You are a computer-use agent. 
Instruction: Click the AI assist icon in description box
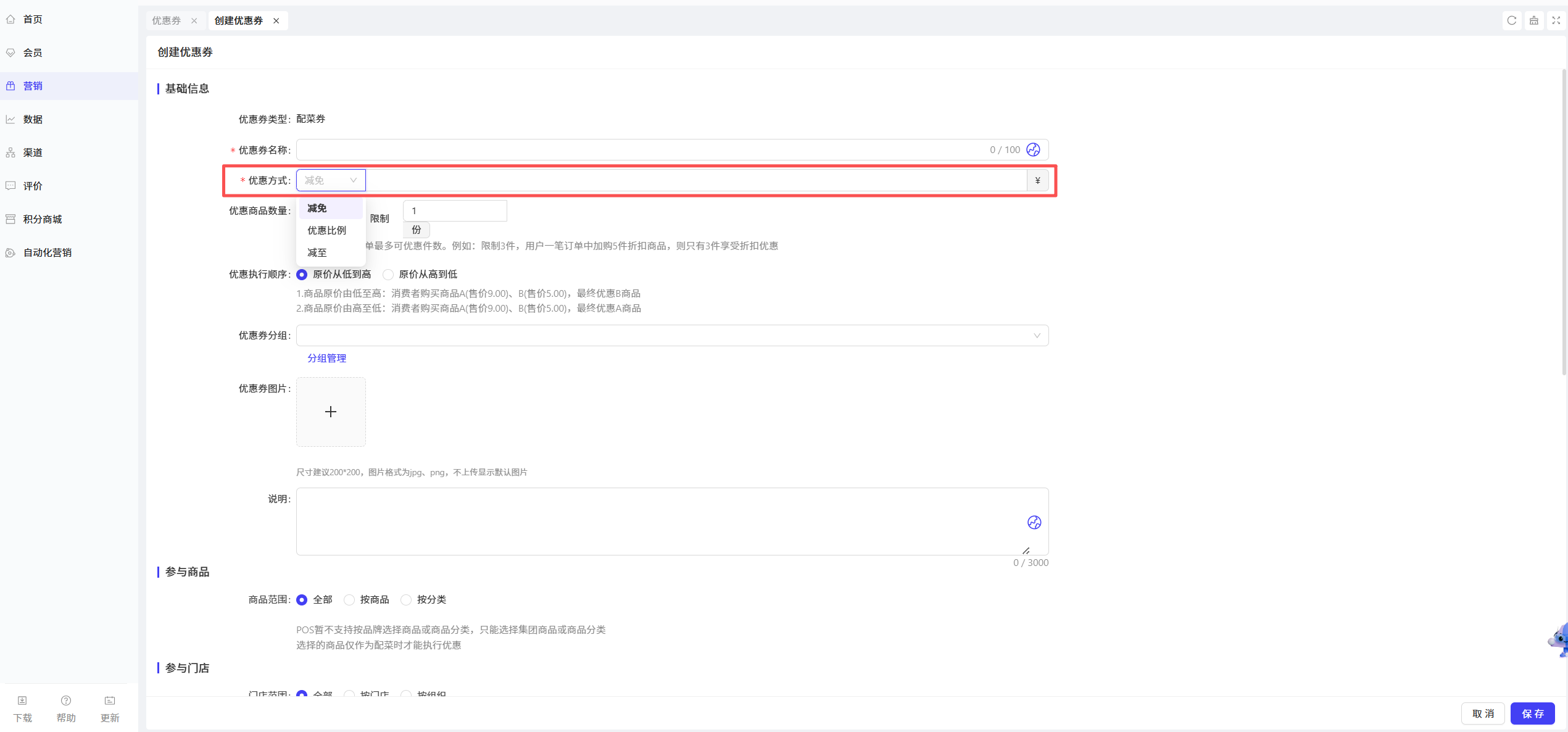(1034, 522)
